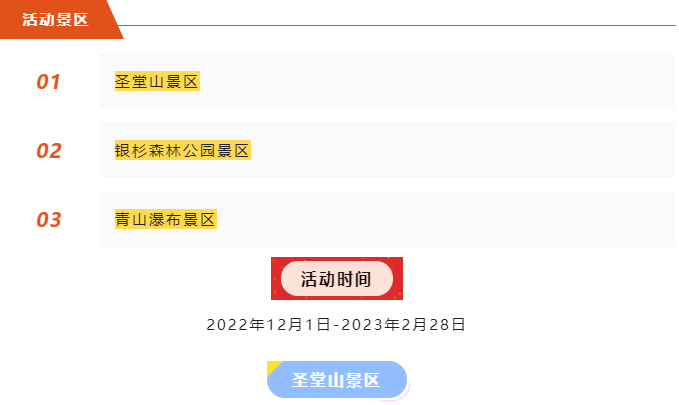This screenshot has height=405, width=679.
Task: Click blank gray area right of 青山瀑布景区
Action: tap(450, 220)
